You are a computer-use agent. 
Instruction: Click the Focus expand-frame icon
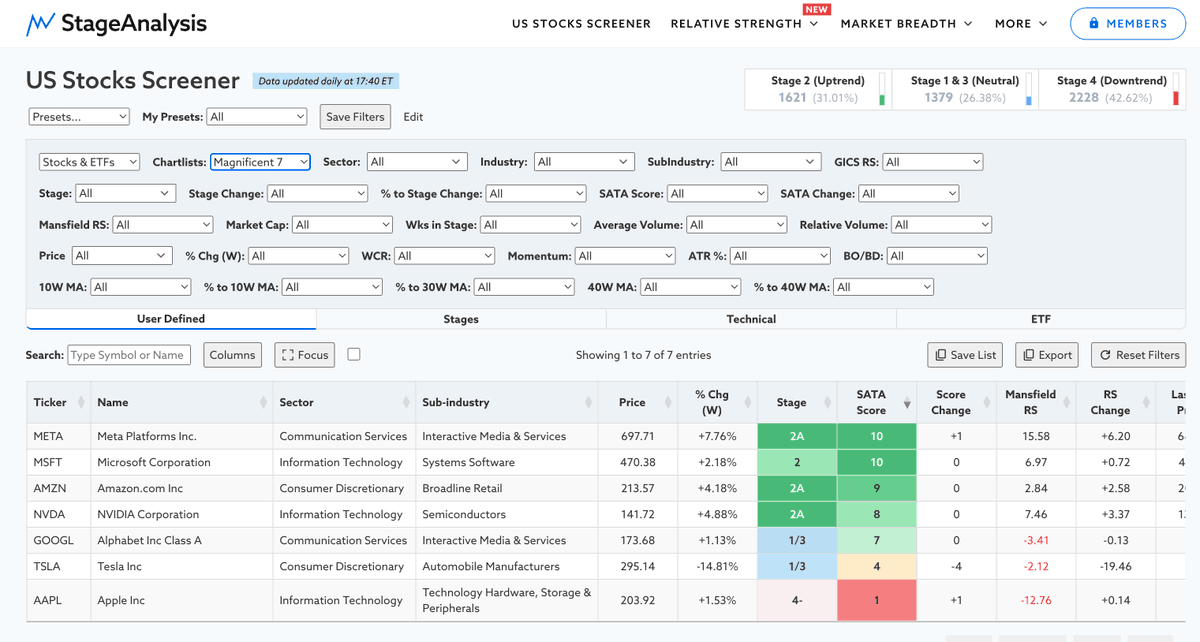tap(288, 355)
